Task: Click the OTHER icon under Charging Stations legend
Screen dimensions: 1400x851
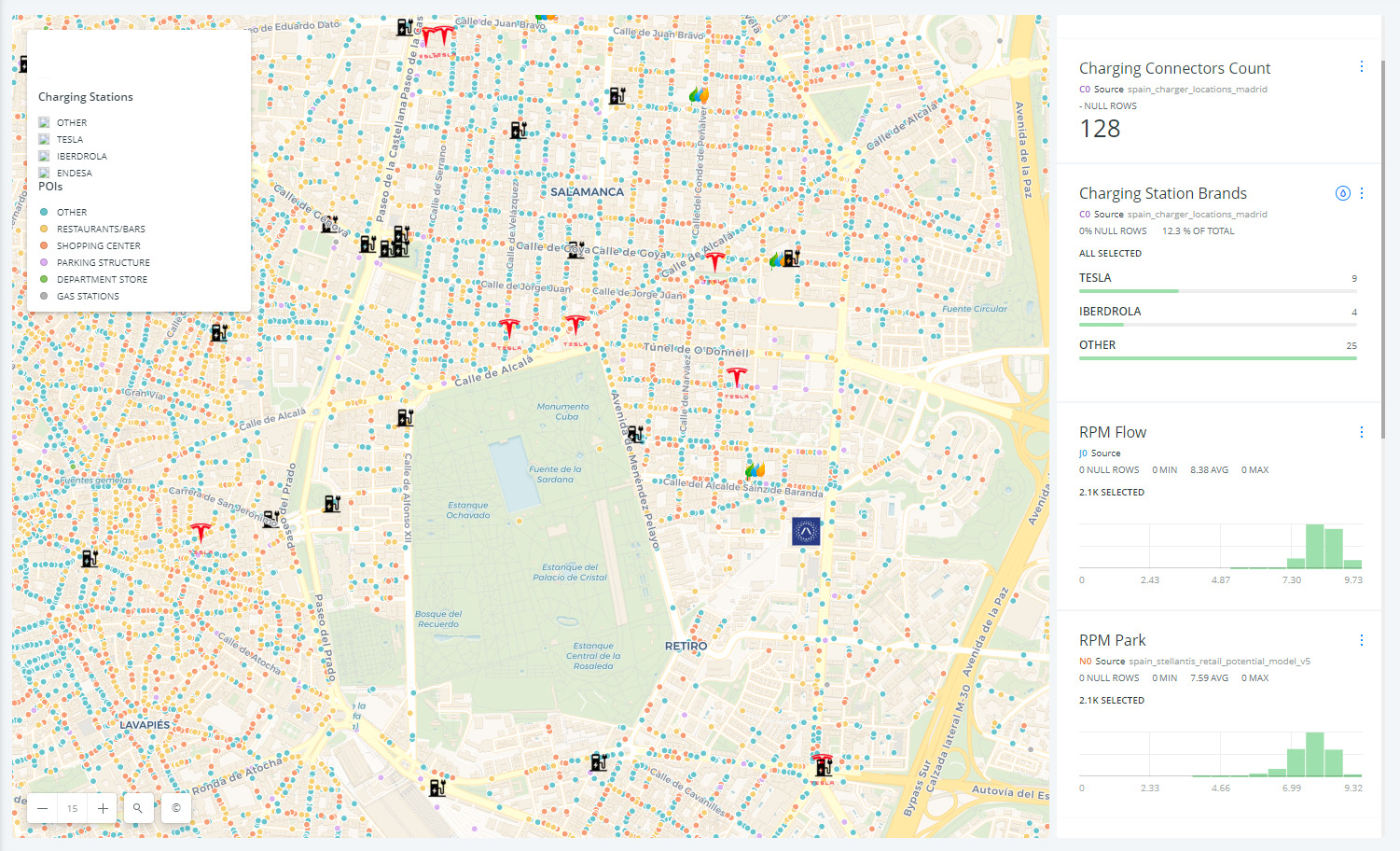Action: tap(43, 122)
